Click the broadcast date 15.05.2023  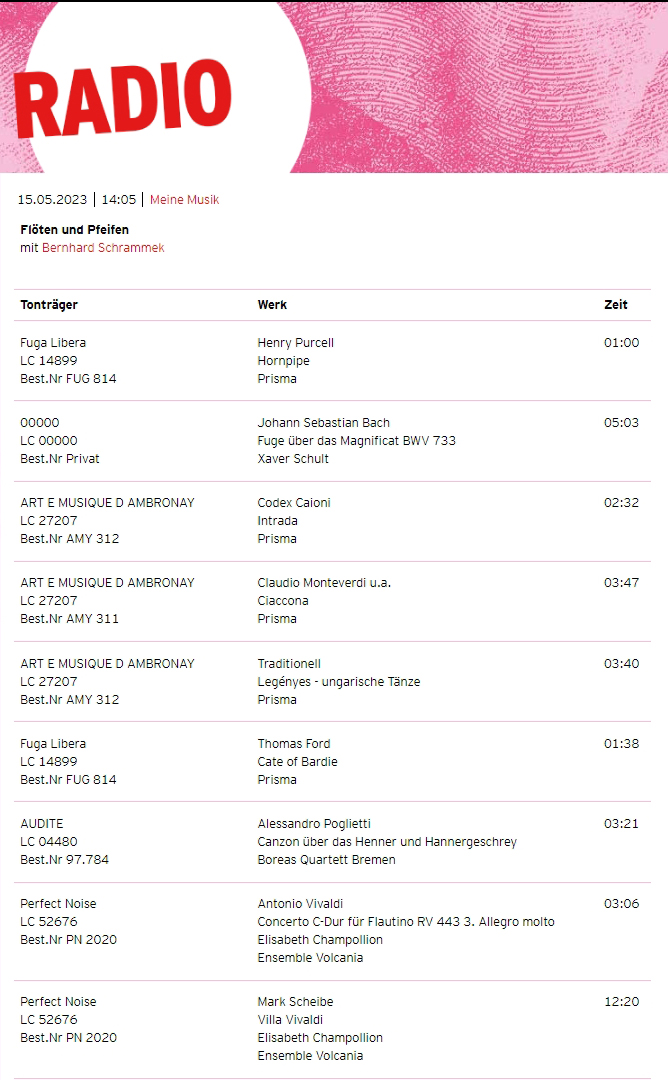53,199
